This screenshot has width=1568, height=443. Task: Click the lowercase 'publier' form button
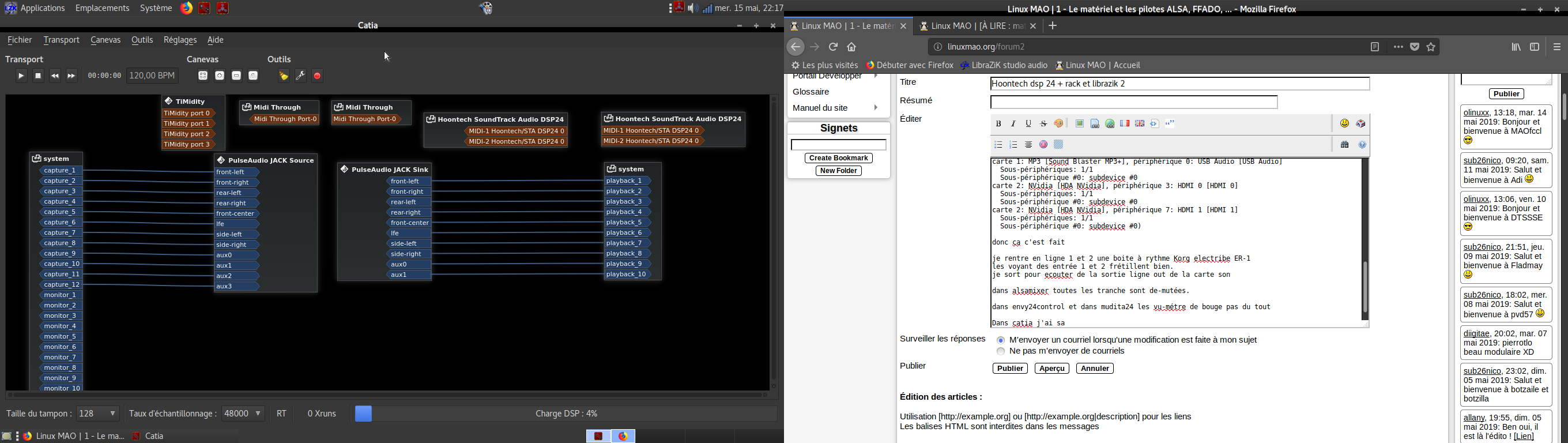point(1011,369)
